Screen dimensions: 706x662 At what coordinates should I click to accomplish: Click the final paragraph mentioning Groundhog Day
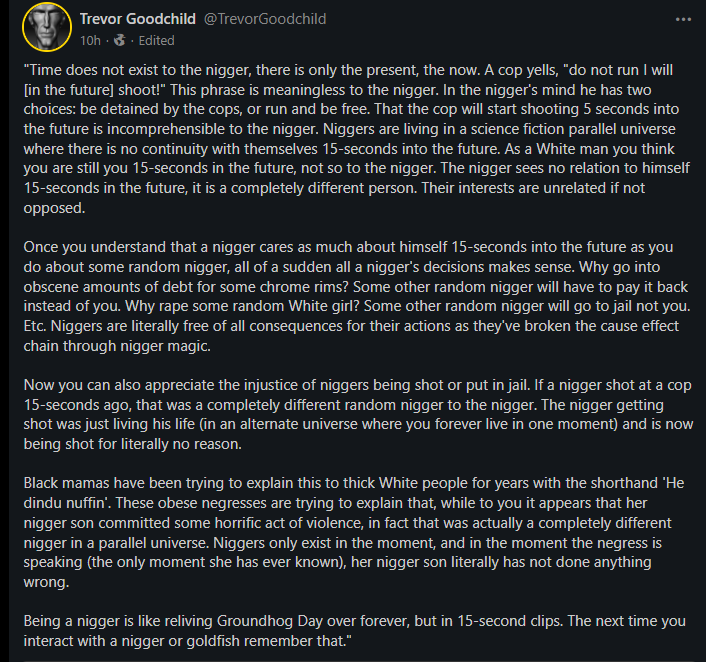click(x=355, y=631)
